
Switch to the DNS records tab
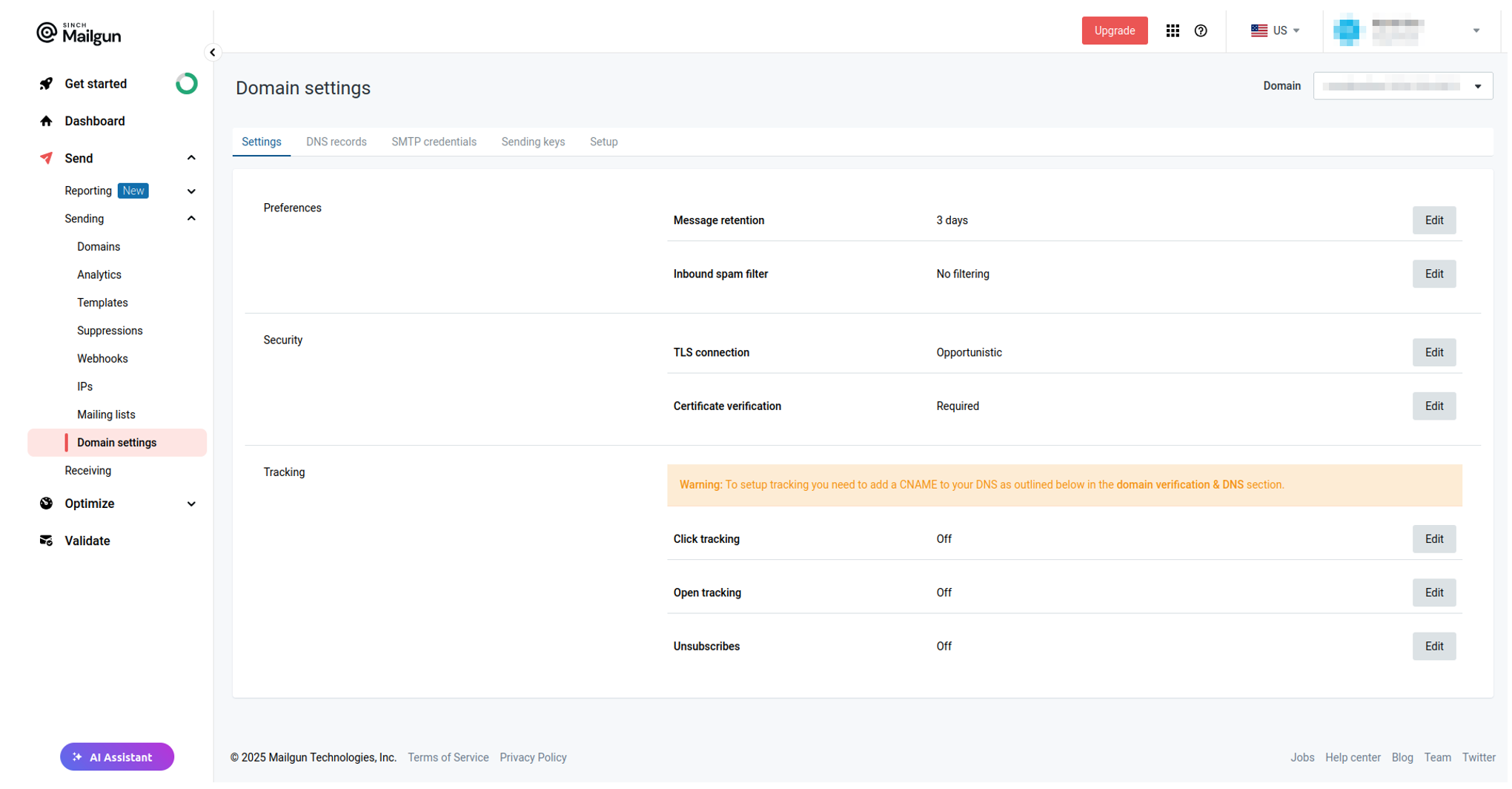coord(337,142)
